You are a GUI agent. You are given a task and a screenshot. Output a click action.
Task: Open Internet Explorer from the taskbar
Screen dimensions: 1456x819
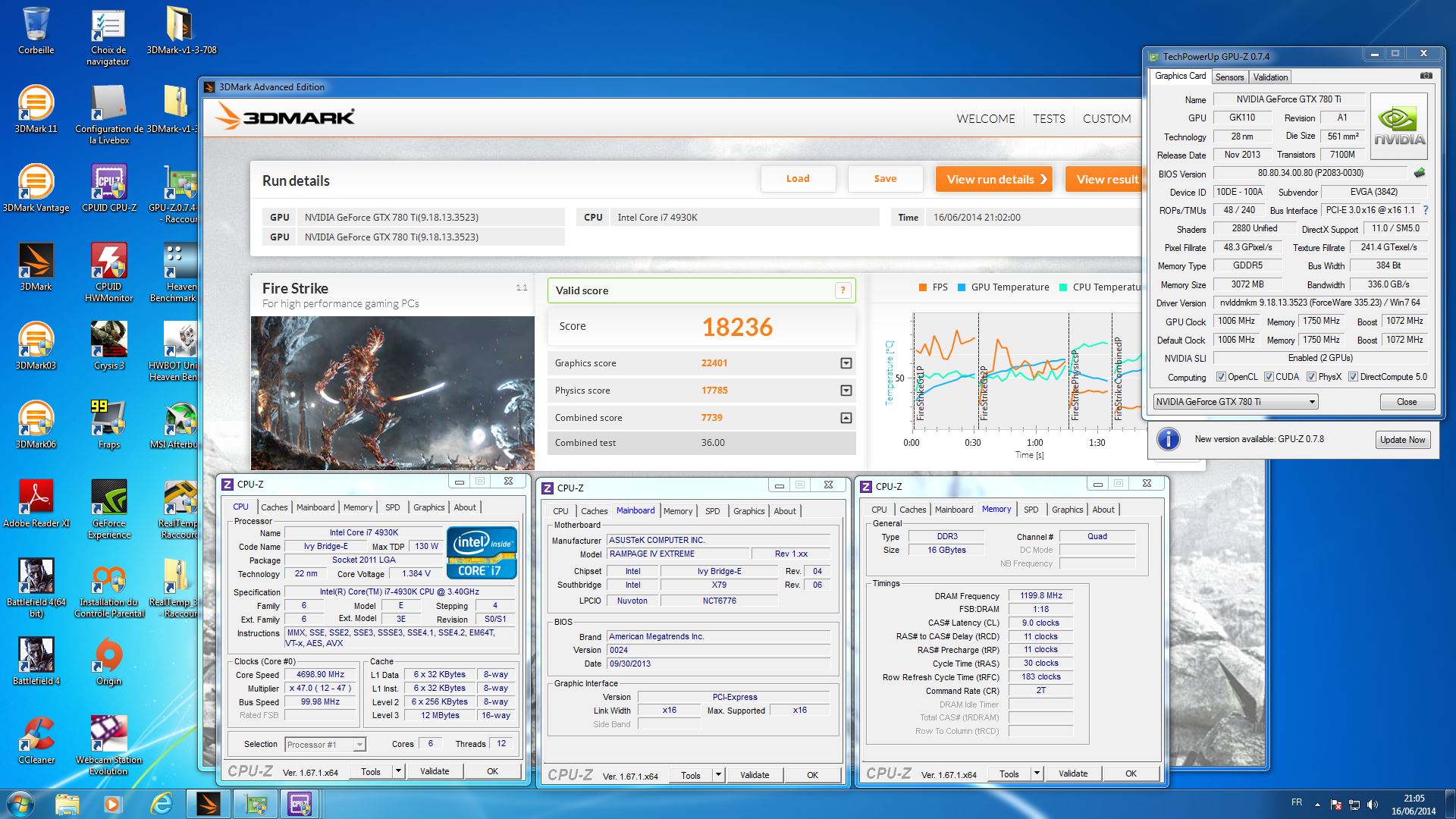[x=162, y=804]
